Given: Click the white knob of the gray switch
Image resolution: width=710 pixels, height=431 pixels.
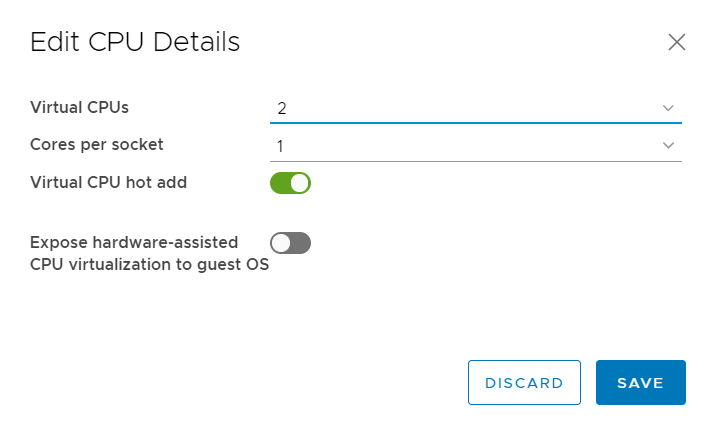Looking at the screenshot, I should pos(281,243).
